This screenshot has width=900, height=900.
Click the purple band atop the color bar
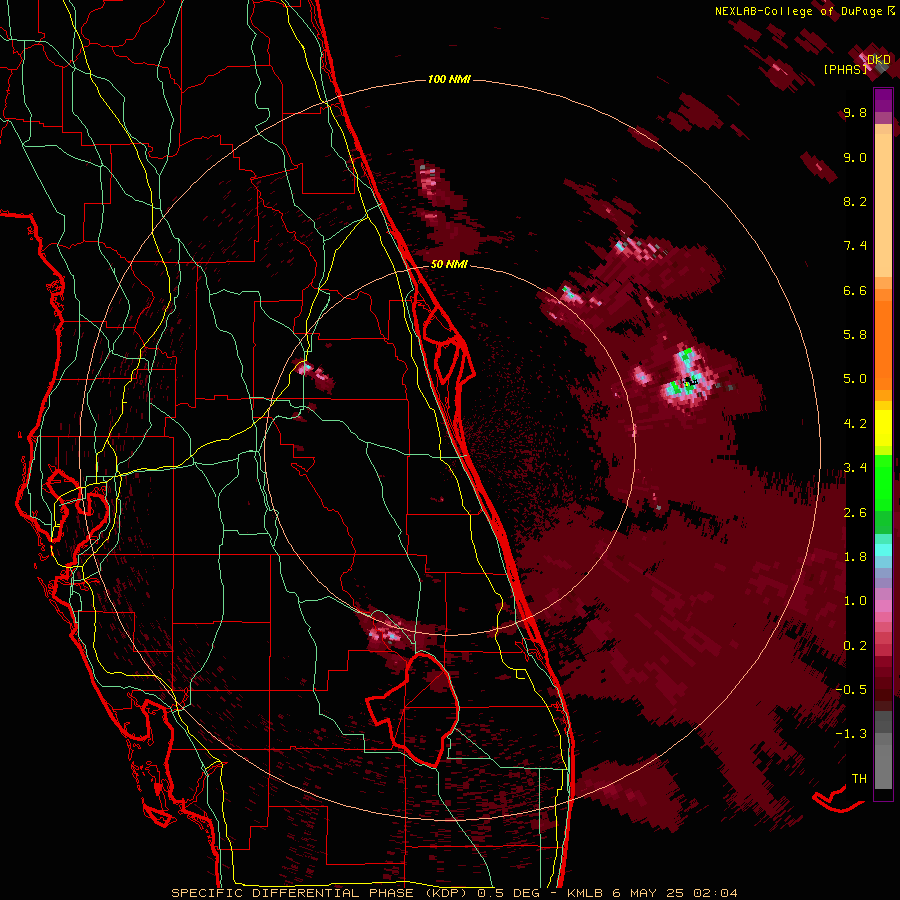click(x=883, y=100)
